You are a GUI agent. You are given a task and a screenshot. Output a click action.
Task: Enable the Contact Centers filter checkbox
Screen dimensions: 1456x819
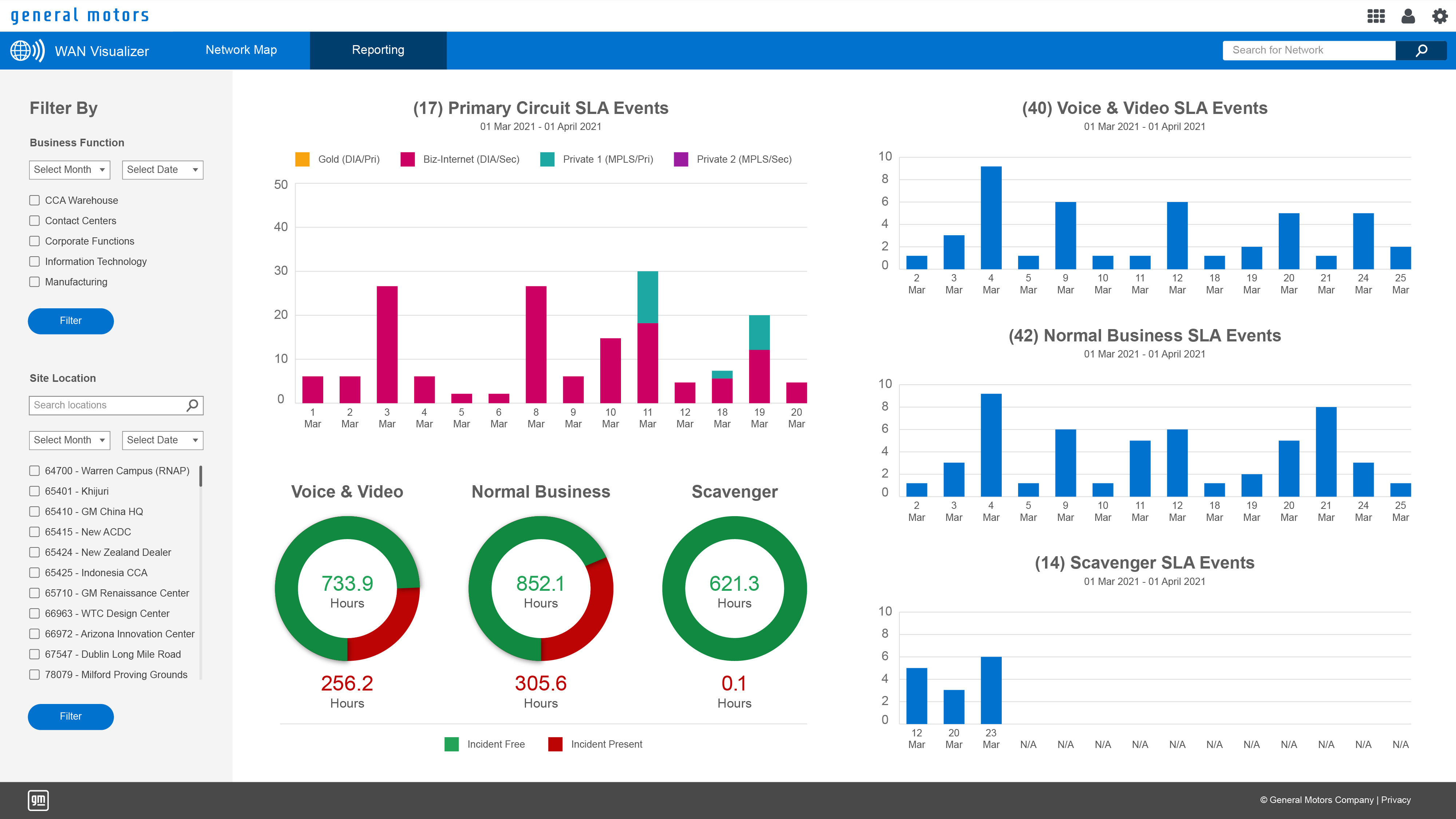pos(34,221)
